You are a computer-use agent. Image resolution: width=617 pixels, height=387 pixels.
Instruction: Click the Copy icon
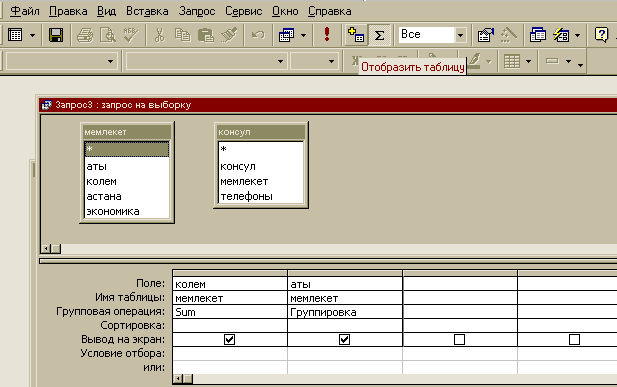[x=182, y=35]
